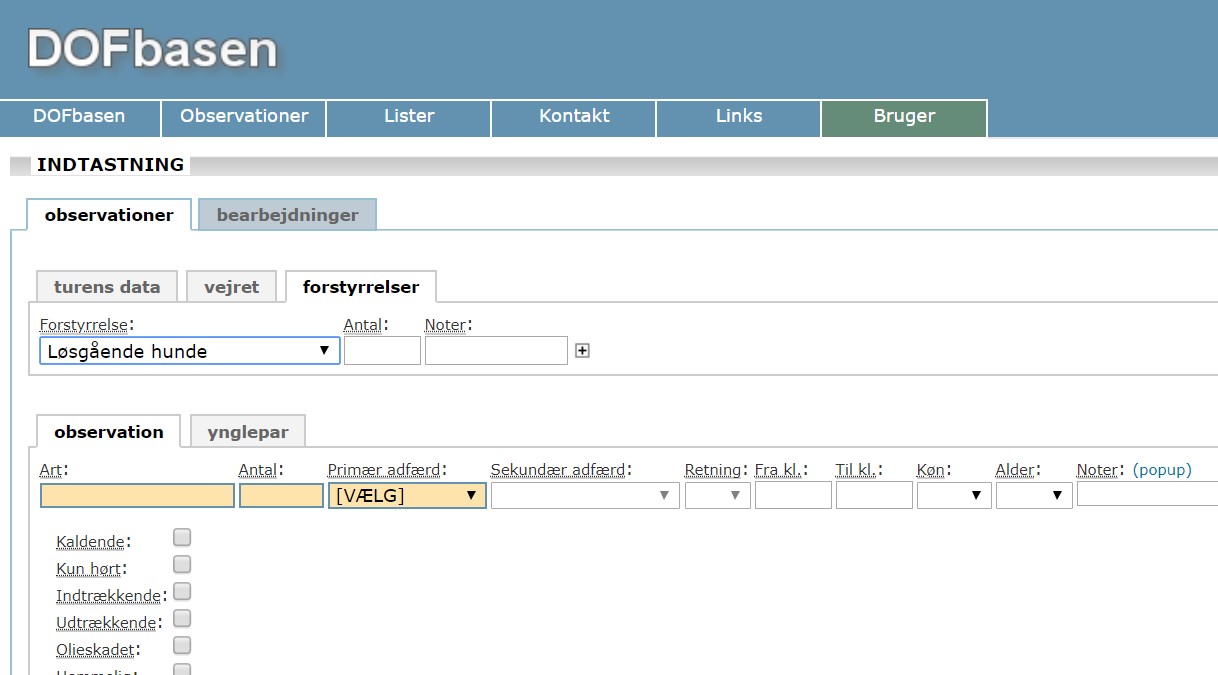Viewport: 1218px width, 675px height.
Task: Switch to the turens data tab
Action: tap(107, 287)
